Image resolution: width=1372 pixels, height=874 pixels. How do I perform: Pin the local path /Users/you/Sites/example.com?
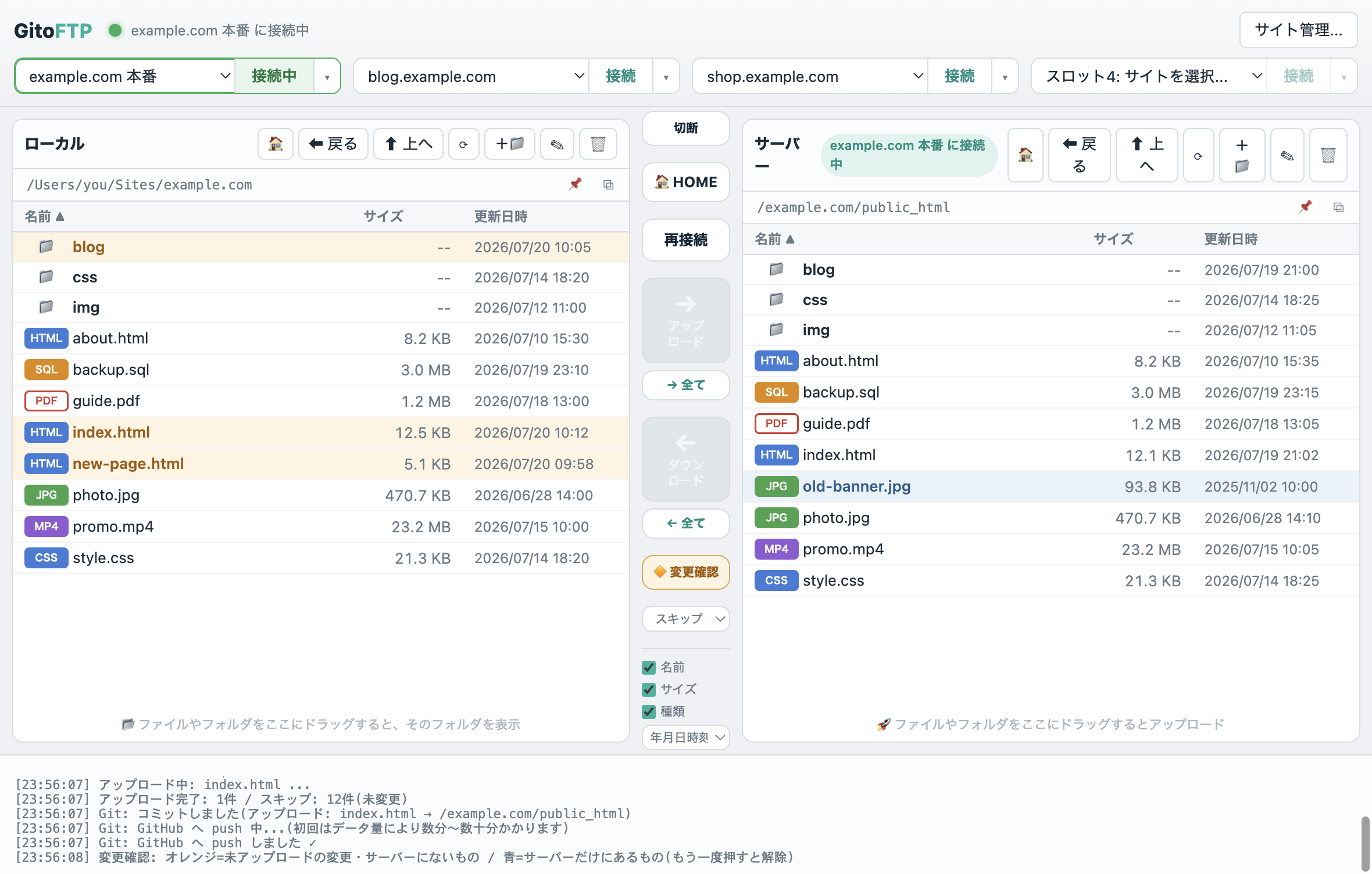pos(576,184)
